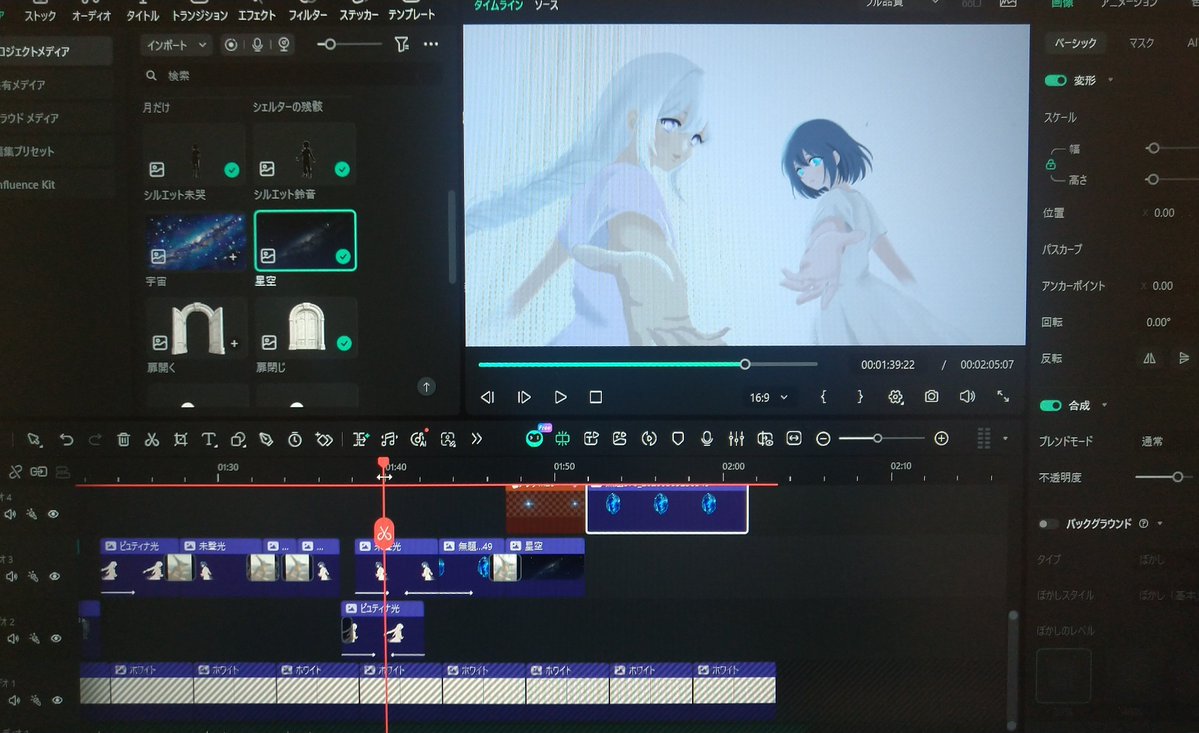Open timeline track layout options dropdown

coord(1005,439)
